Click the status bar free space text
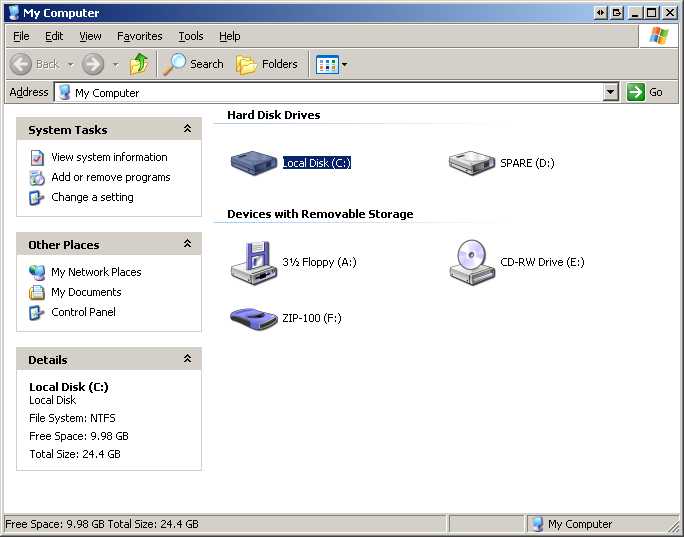The width and height of the screenshot is (684, 537). [102, 524]
